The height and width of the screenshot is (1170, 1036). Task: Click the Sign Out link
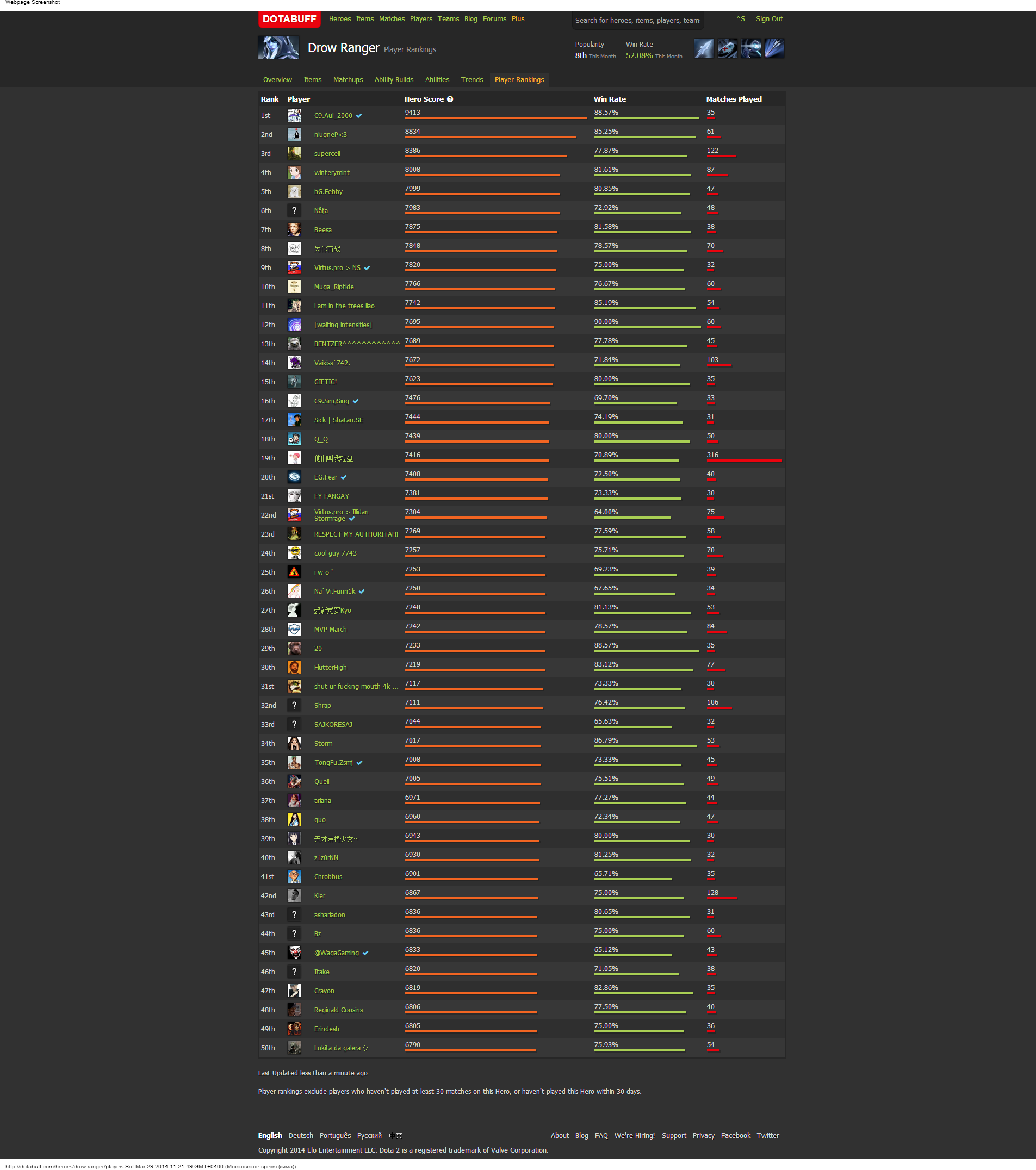pos(768,19)
